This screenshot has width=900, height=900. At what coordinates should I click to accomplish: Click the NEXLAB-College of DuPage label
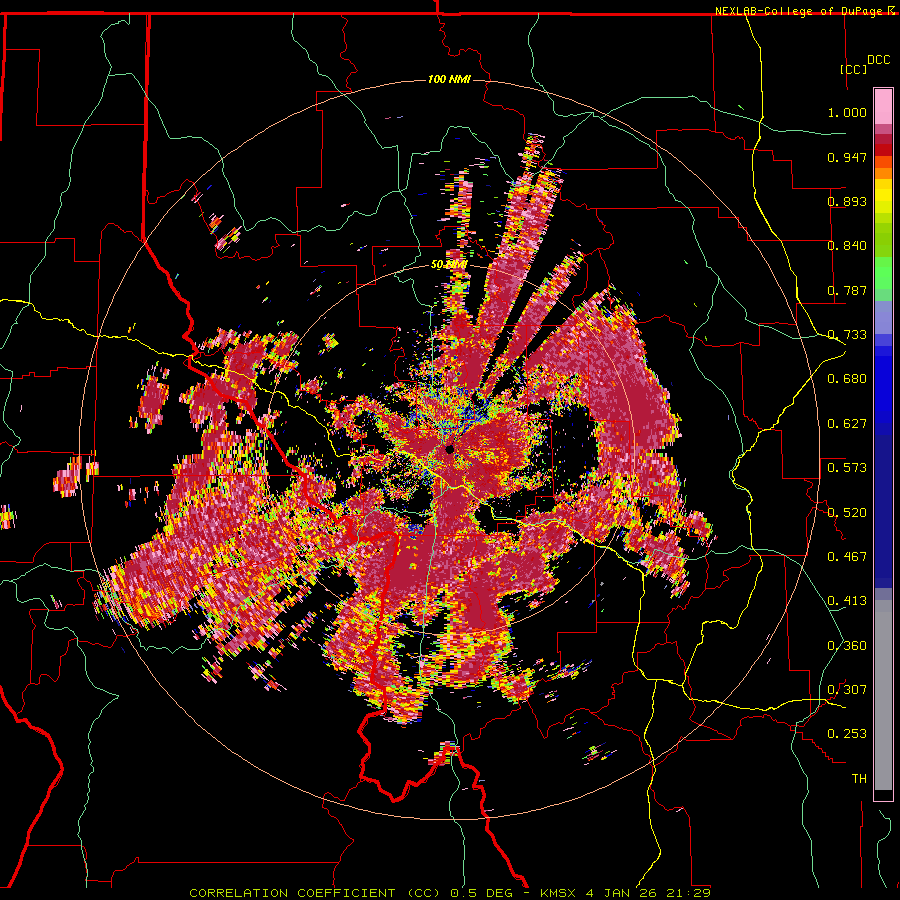pos(798,11)
